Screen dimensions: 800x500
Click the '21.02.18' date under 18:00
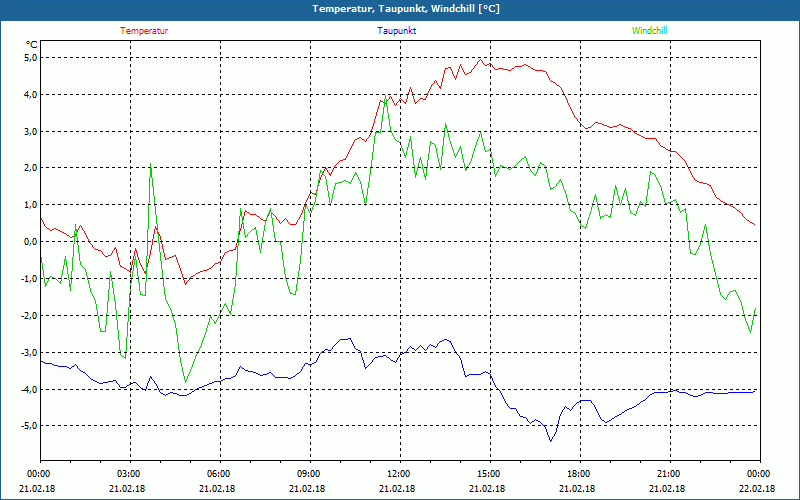[578, 488]
